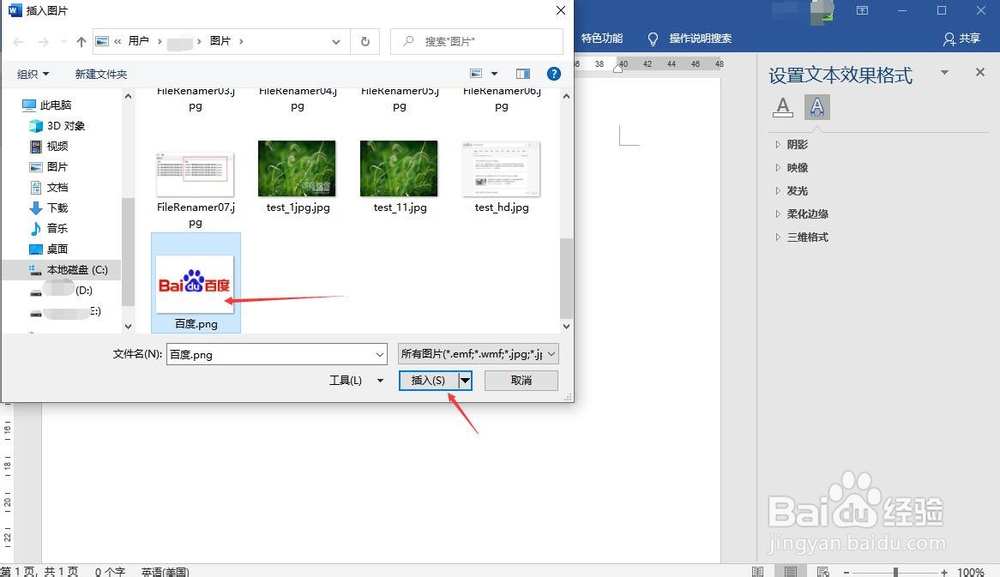The image size is (1000, 577).
Task: Click the Cancel (取消) button
Action: [521, 381]
